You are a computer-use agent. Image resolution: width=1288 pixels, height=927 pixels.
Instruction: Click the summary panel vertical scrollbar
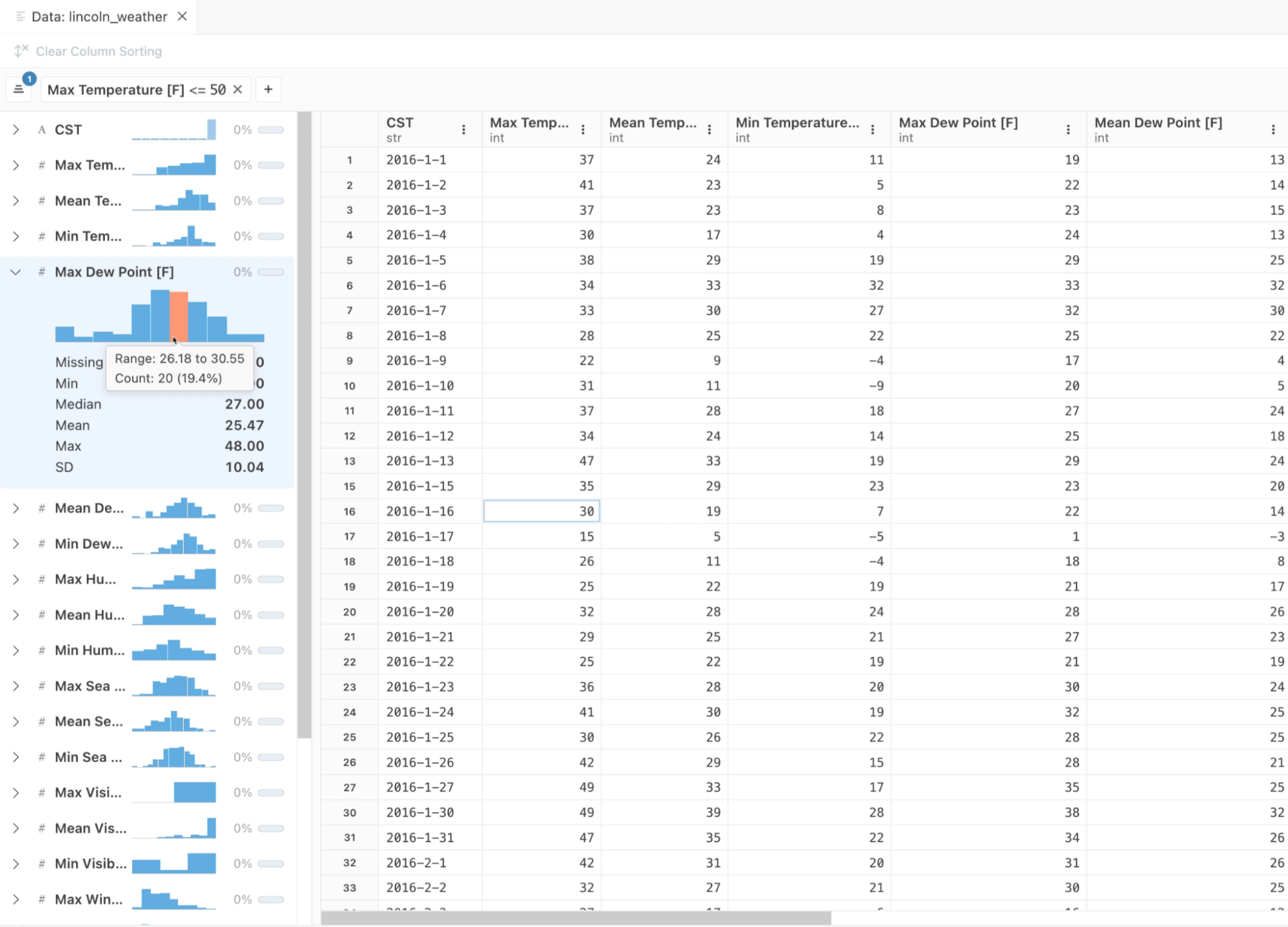pos(304,425)
